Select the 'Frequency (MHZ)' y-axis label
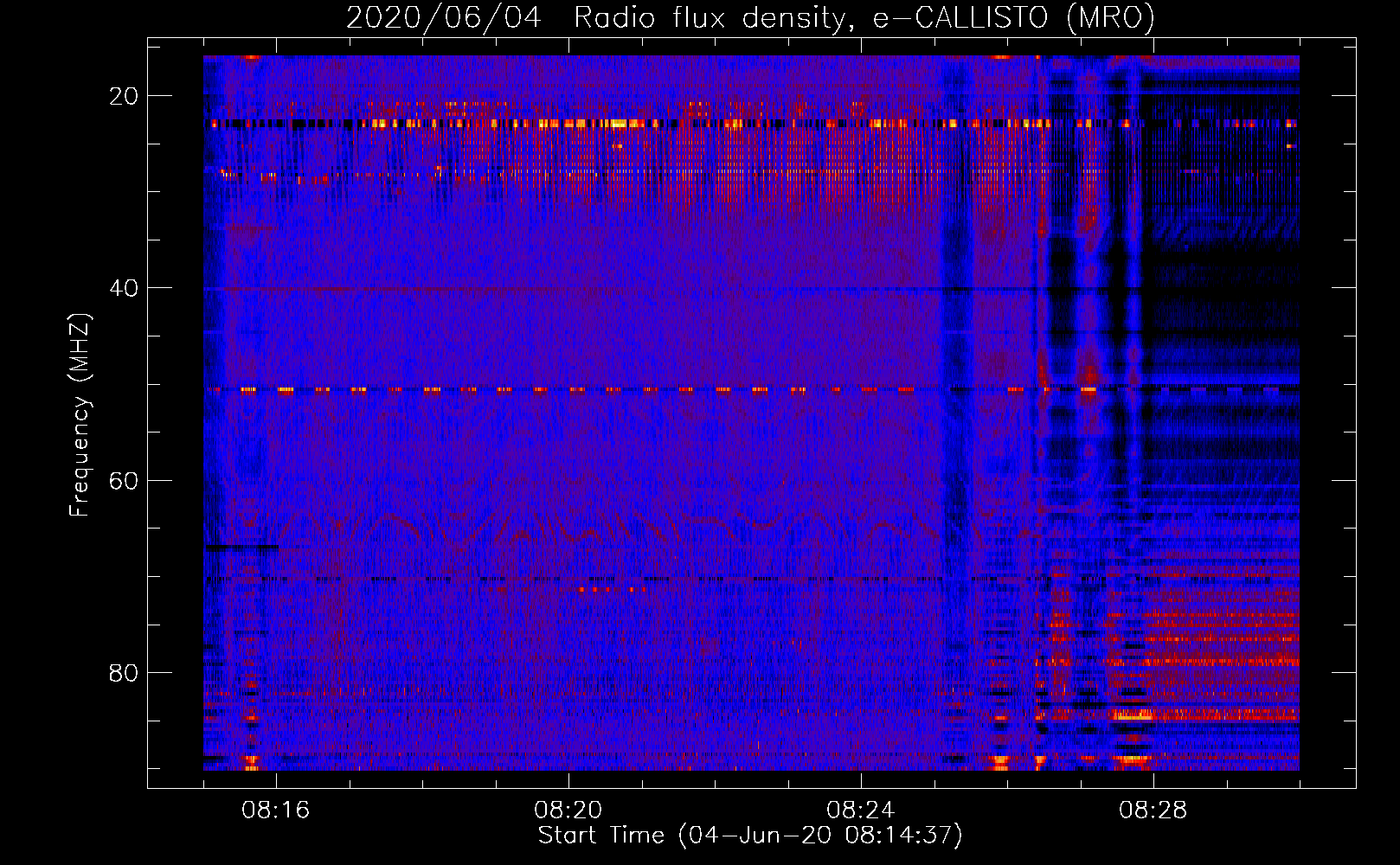The image size is (1400, 865). click(80, 414)
